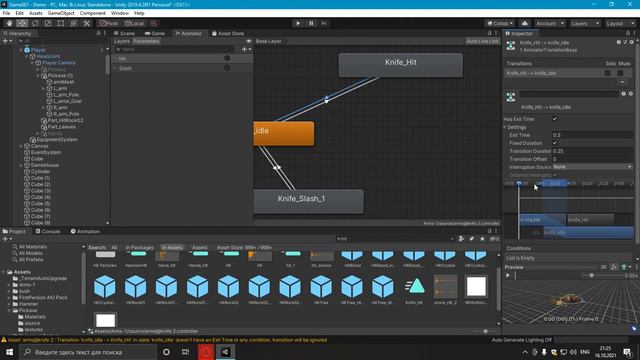Switch to the Scene tab
The width and height of the screenshot is (640, 360).
tap(124, 33)
